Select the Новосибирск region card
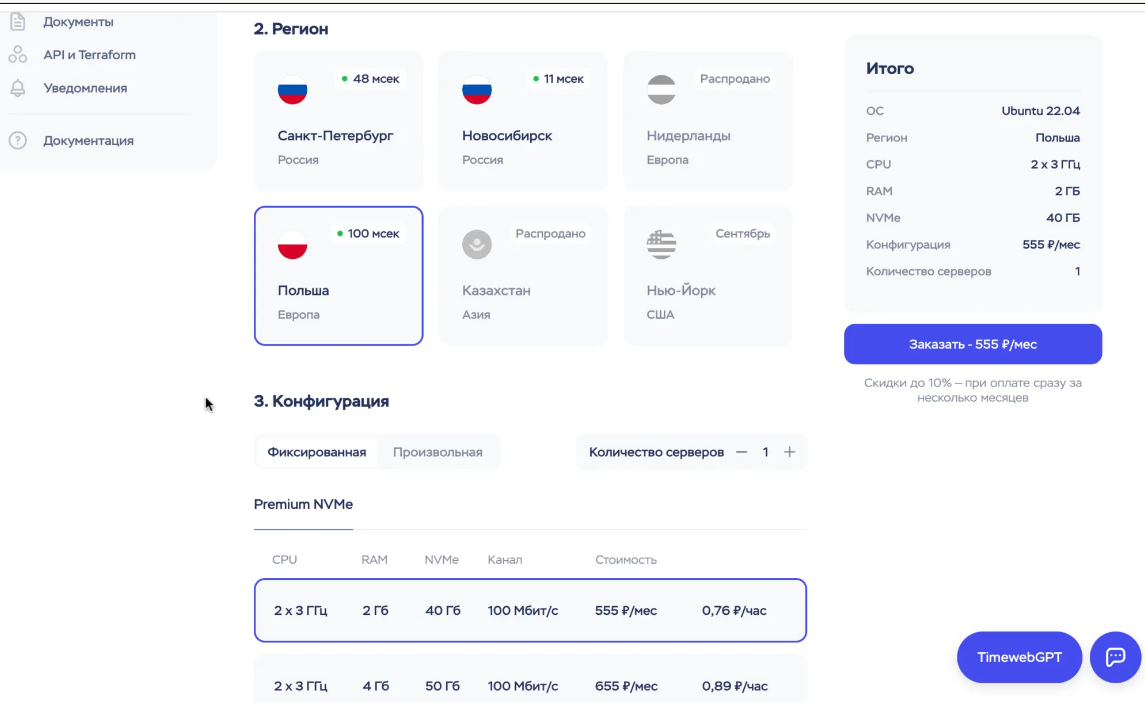The image size is (1145, 703). (x=522, y=120)
